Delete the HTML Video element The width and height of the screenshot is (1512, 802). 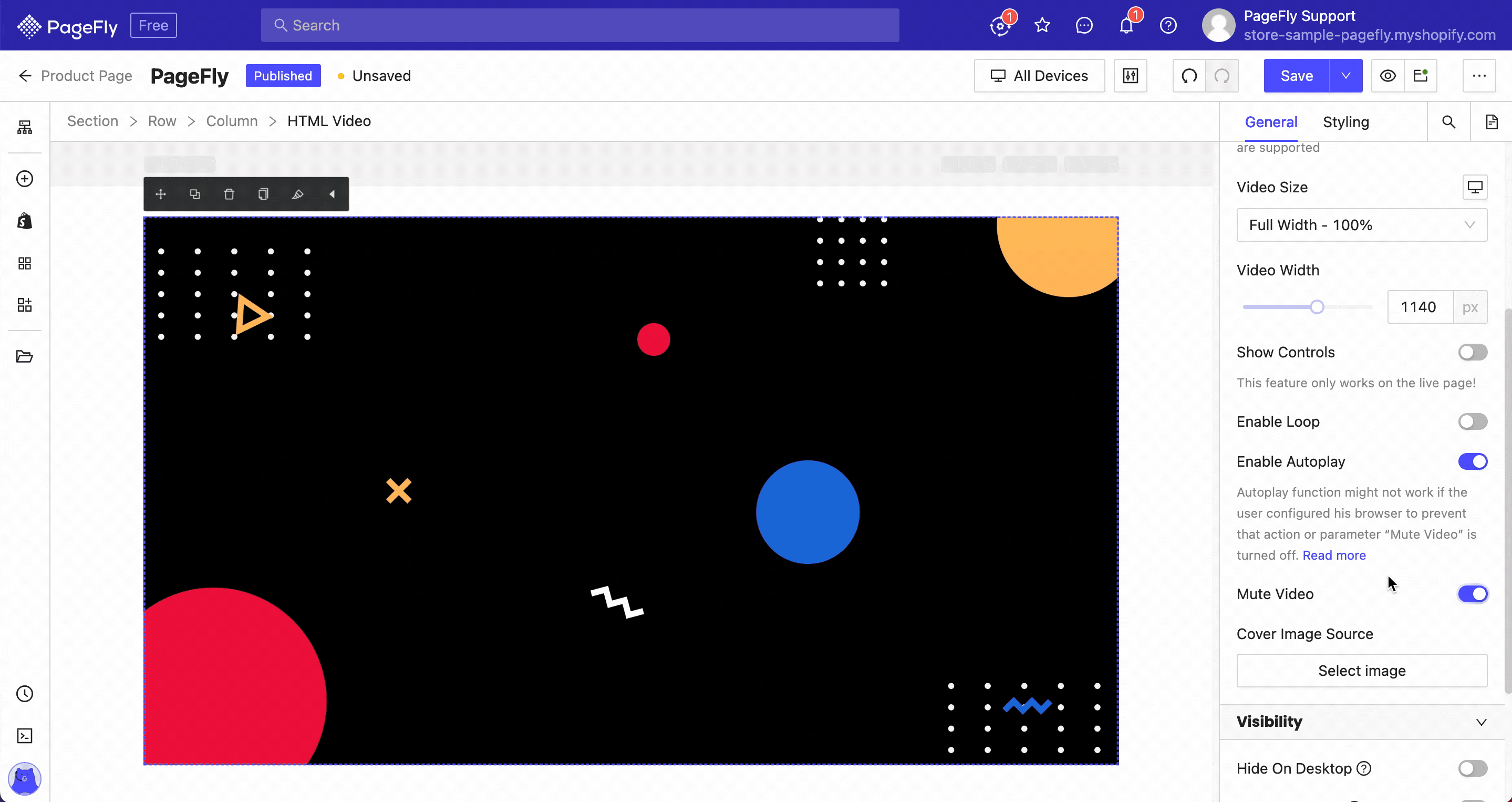pyautogui.click(x=229, y=194)
